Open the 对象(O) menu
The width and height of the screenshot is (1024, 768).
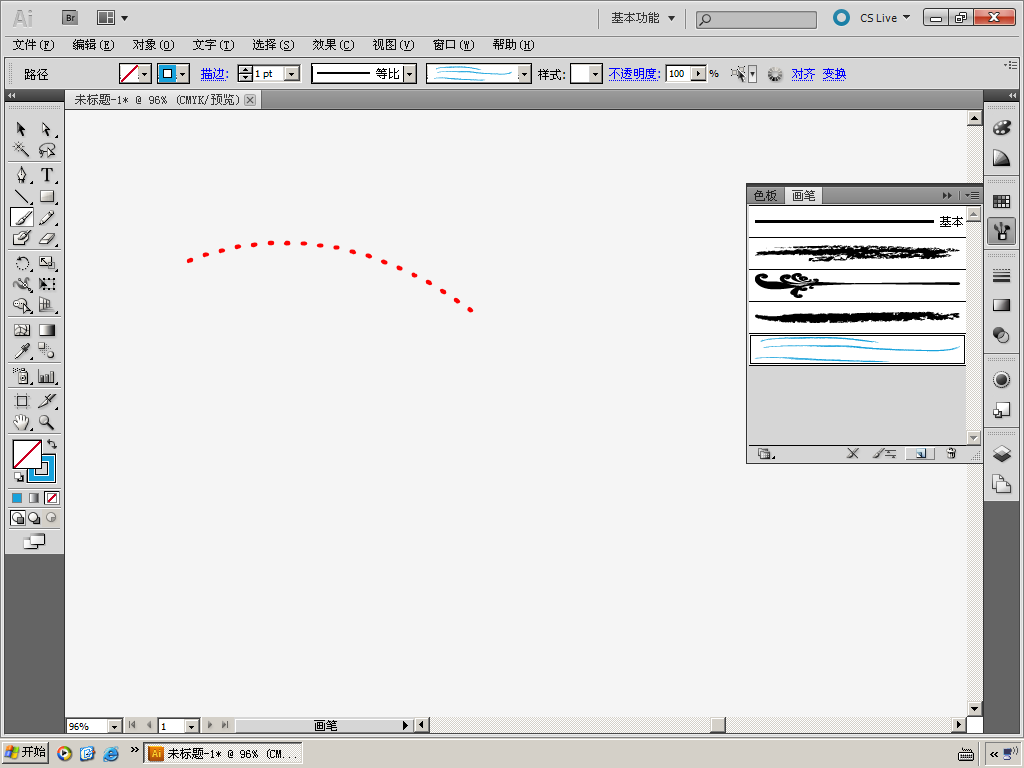(153, 44)
